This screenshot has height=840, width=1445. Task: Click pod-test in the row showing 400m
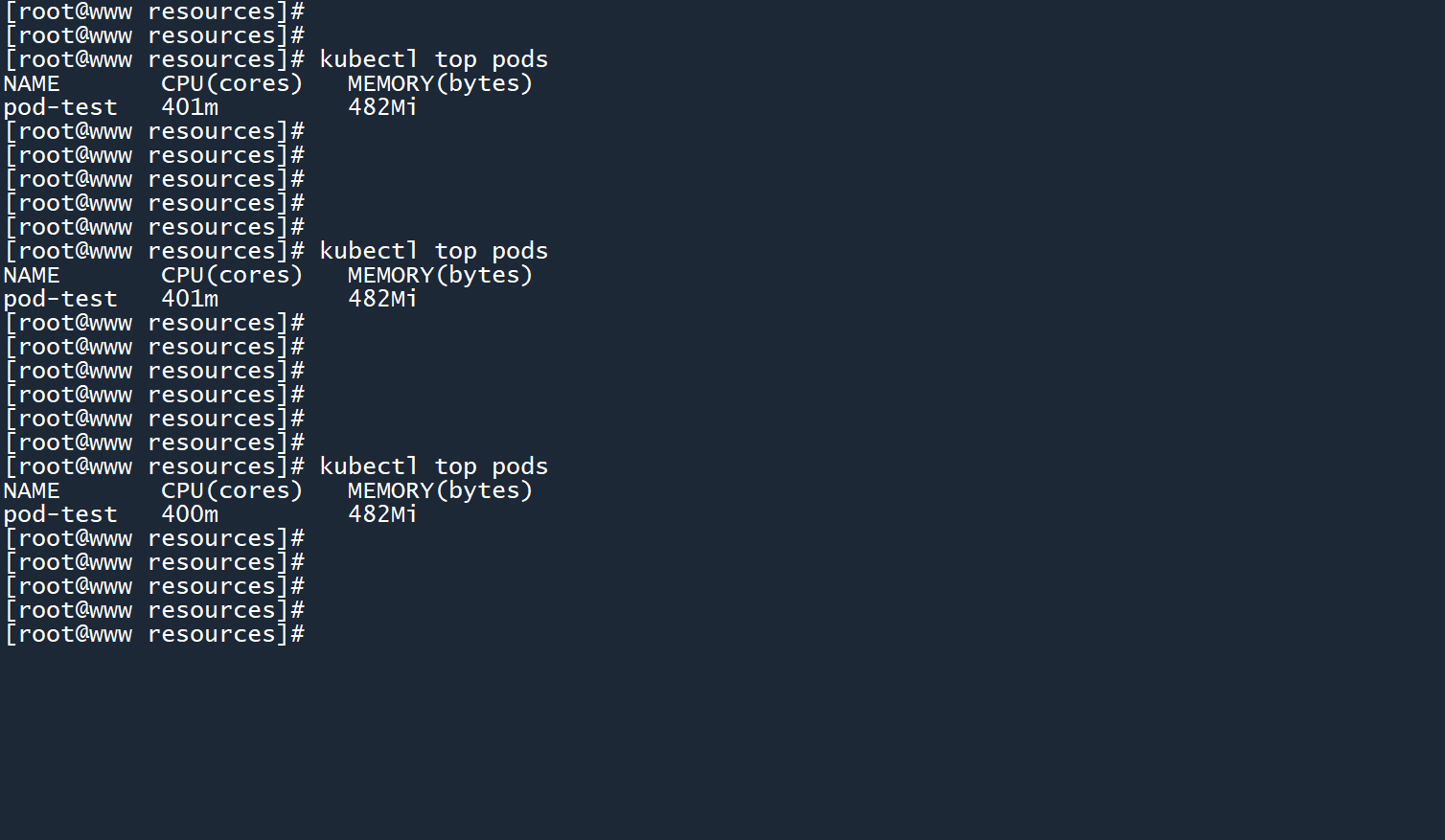pos(60,514)
